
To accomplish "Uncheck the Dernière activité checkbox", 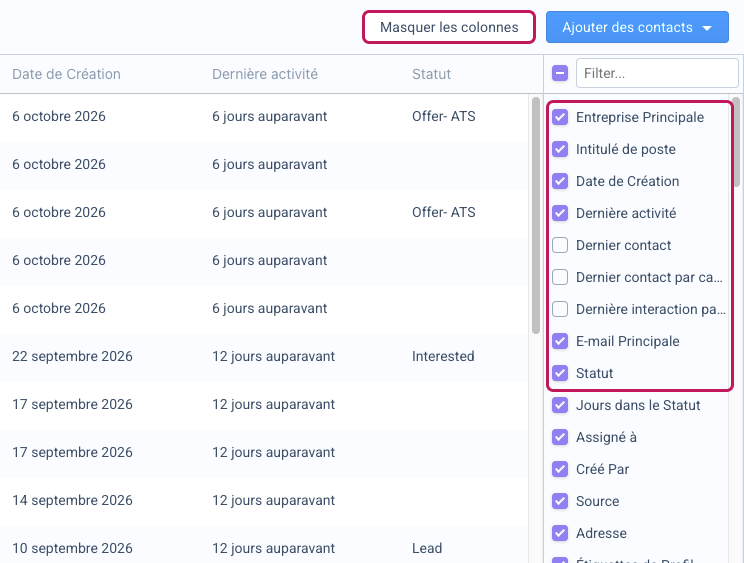I will [x=560, y=213].
